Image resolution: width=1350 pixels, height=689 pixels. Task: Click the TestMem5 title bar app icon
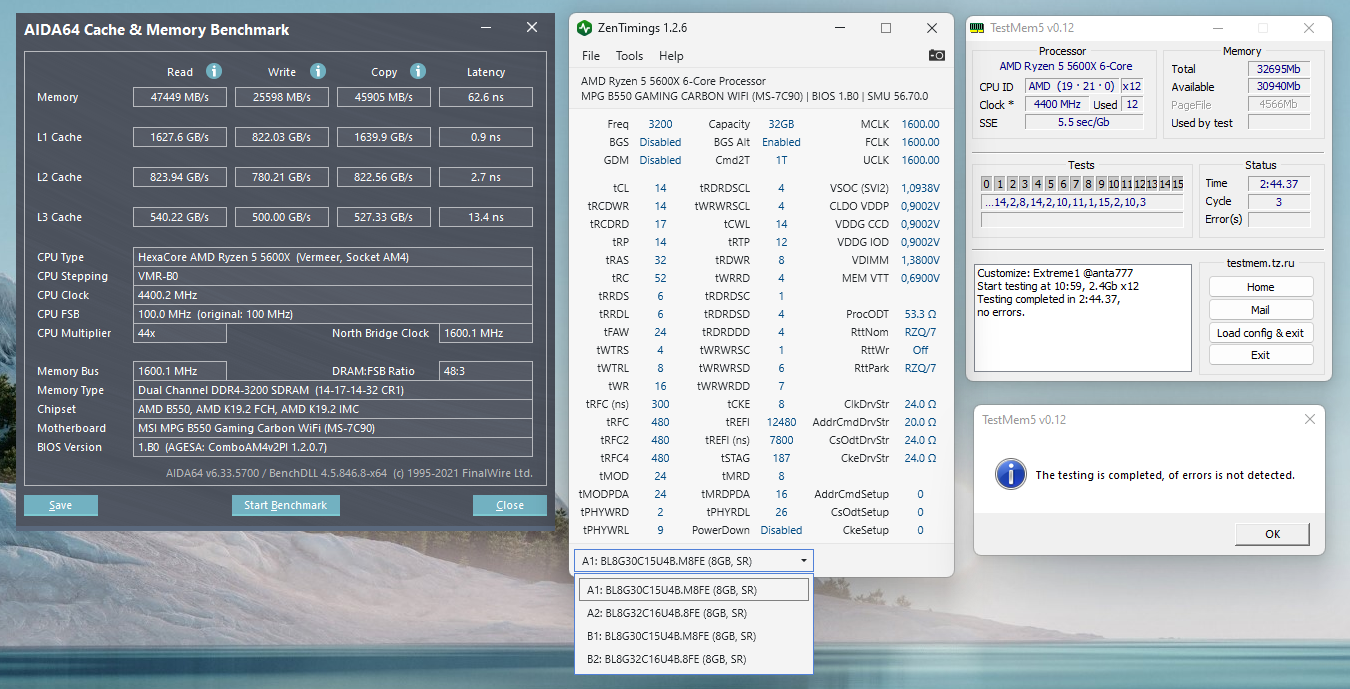coord(978,28)
